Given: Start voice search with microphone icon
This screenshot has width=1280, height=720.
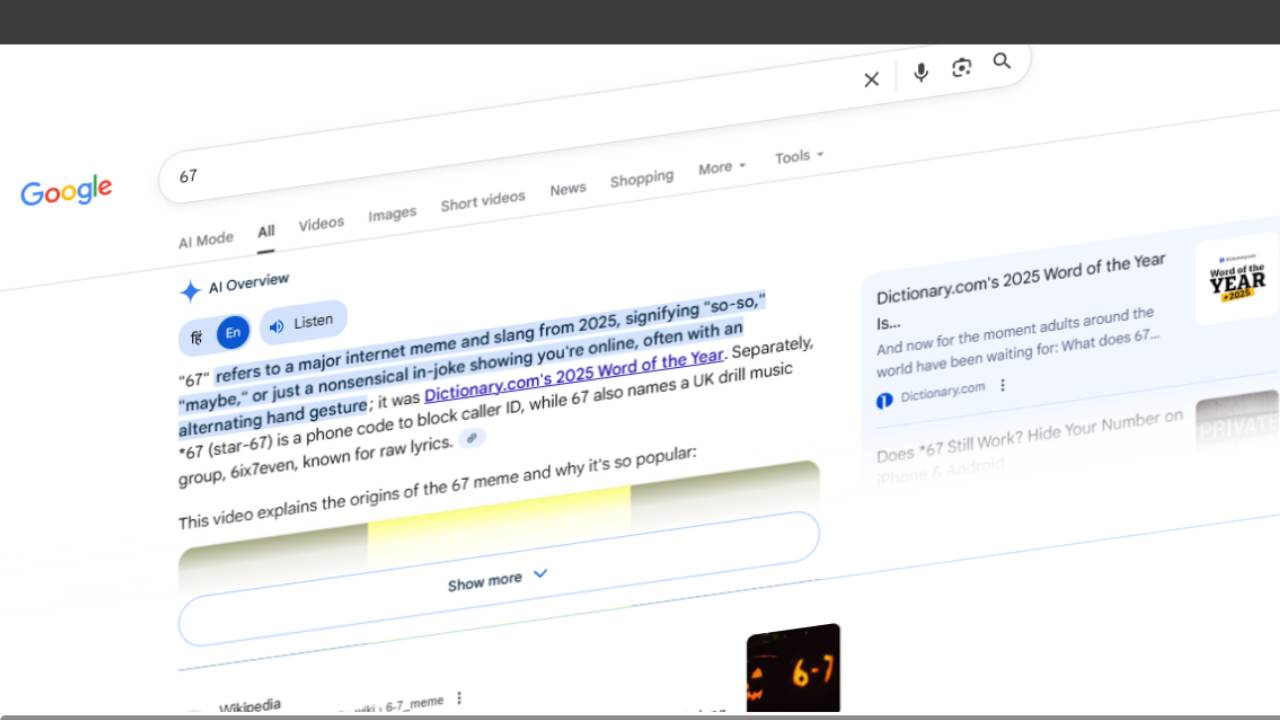Looking at the screenshot, I should (921, 72).
